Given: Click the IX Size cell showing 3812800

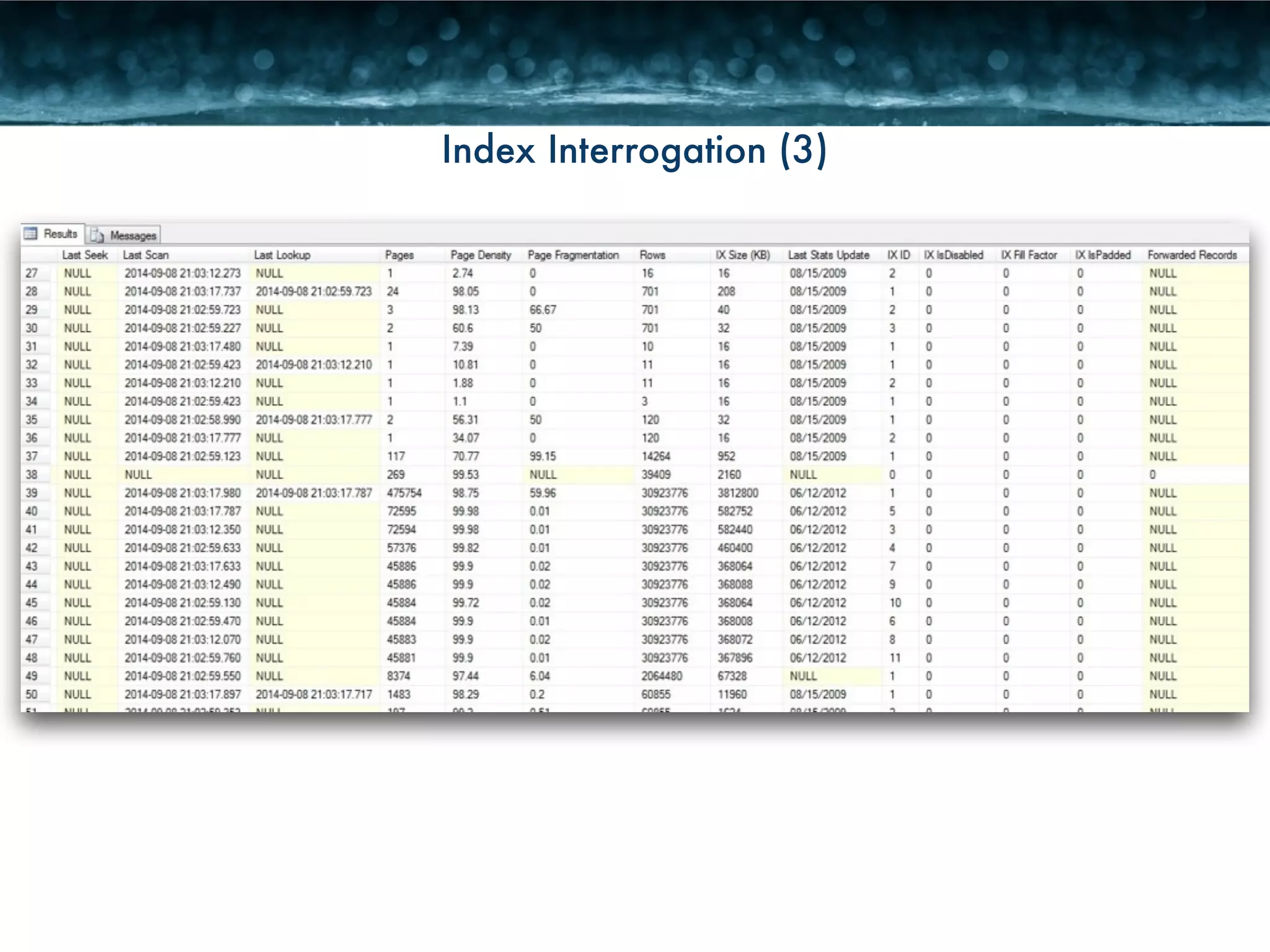Looking at the screenshot, I should coord(738,493).
